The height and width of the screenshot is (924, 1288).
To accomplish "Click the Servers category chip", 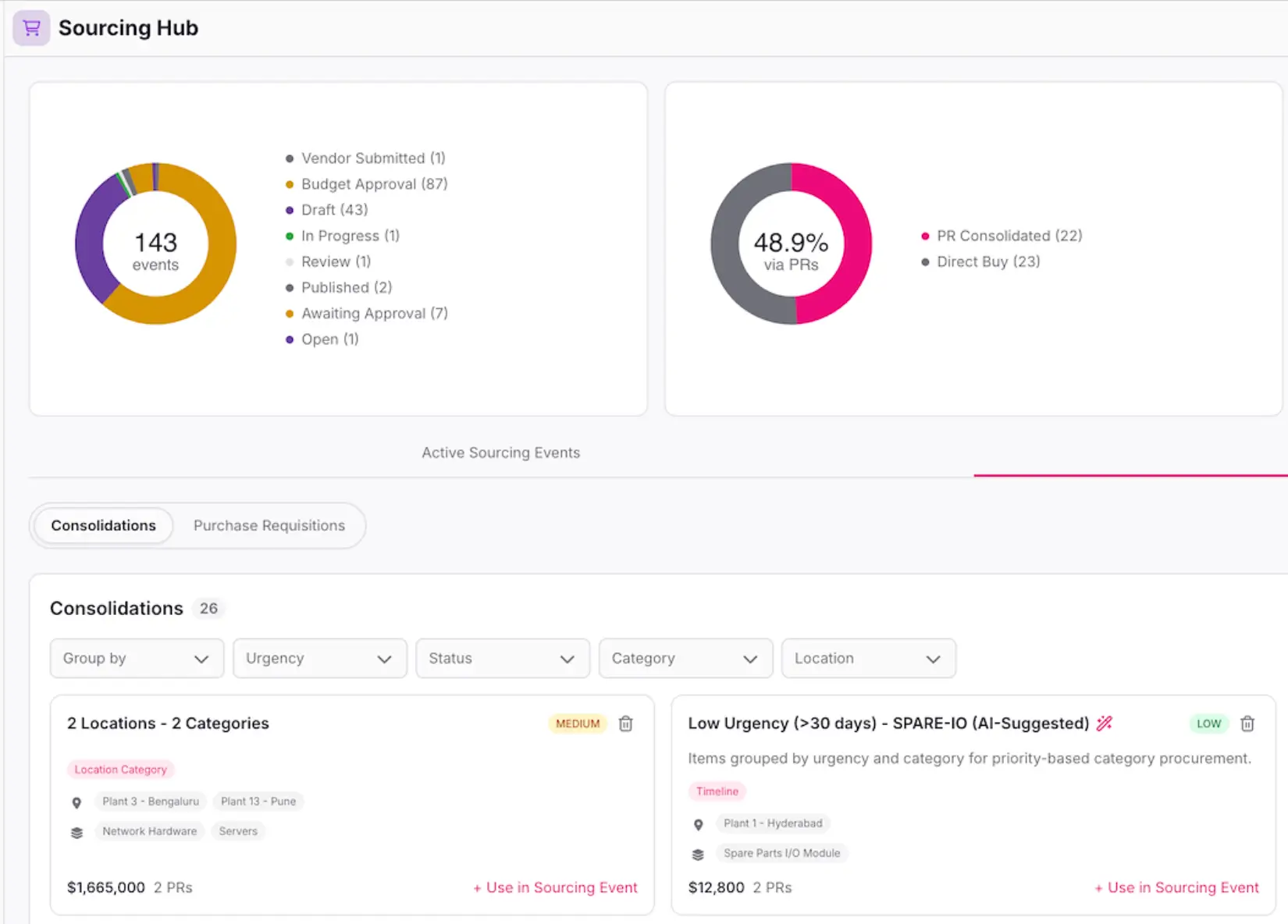I will pyautogui.click(x=238, y=831).
